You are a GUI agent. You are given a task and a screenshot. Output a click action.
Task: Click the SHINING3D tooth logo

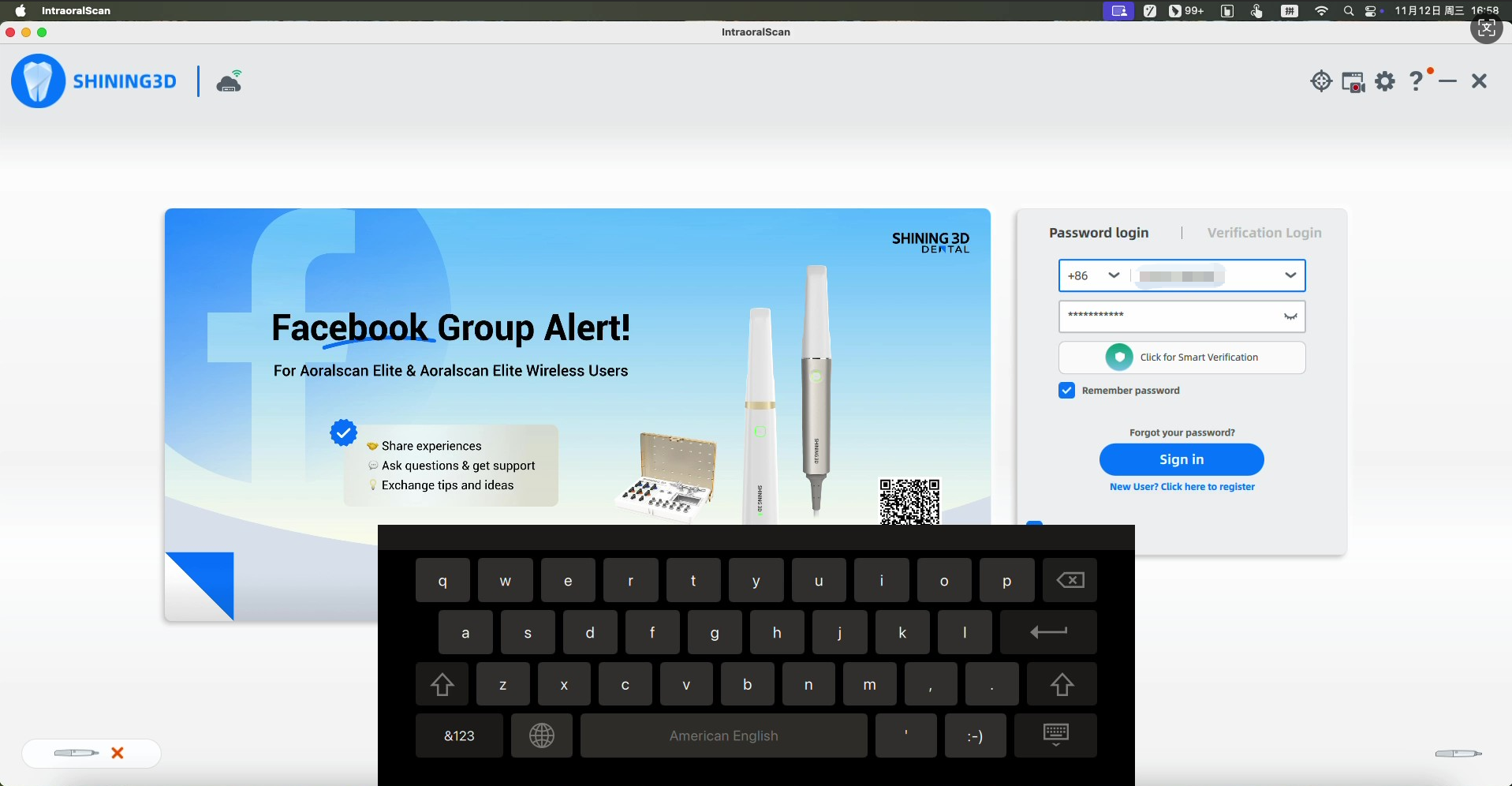tap(38, 80)
